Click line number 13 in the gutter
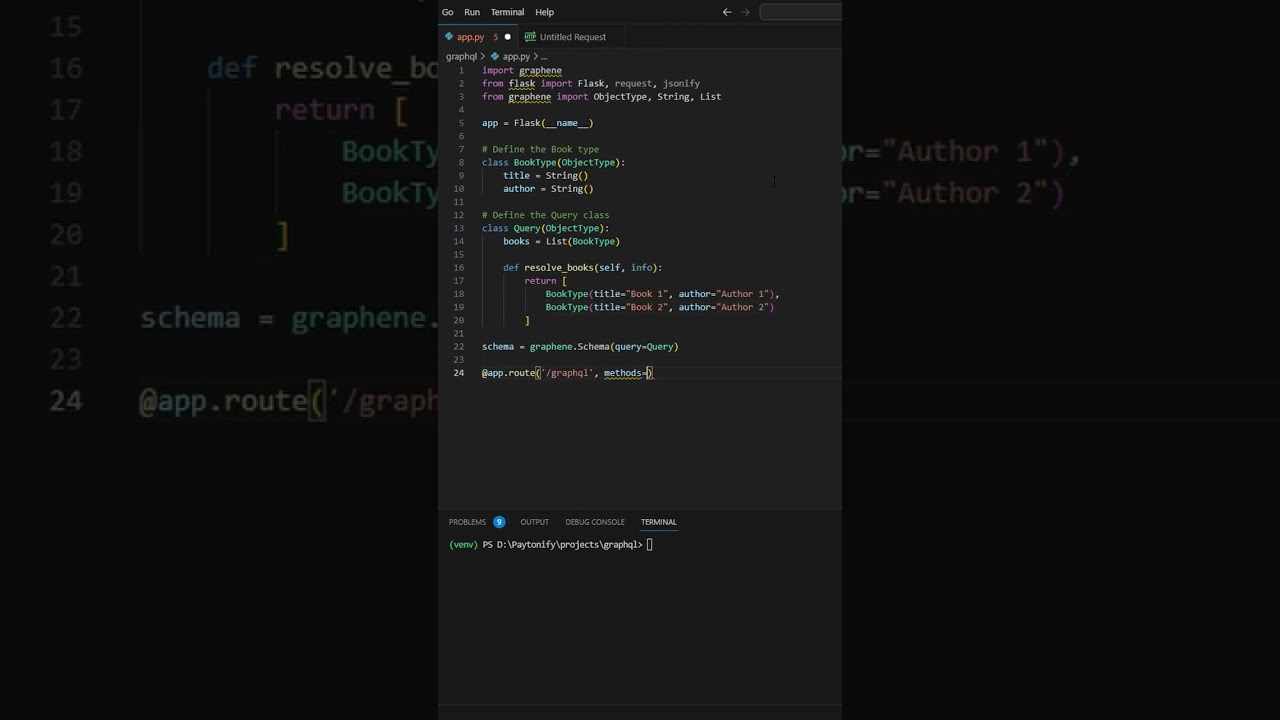1280x720 pixels. coord(459,228)
